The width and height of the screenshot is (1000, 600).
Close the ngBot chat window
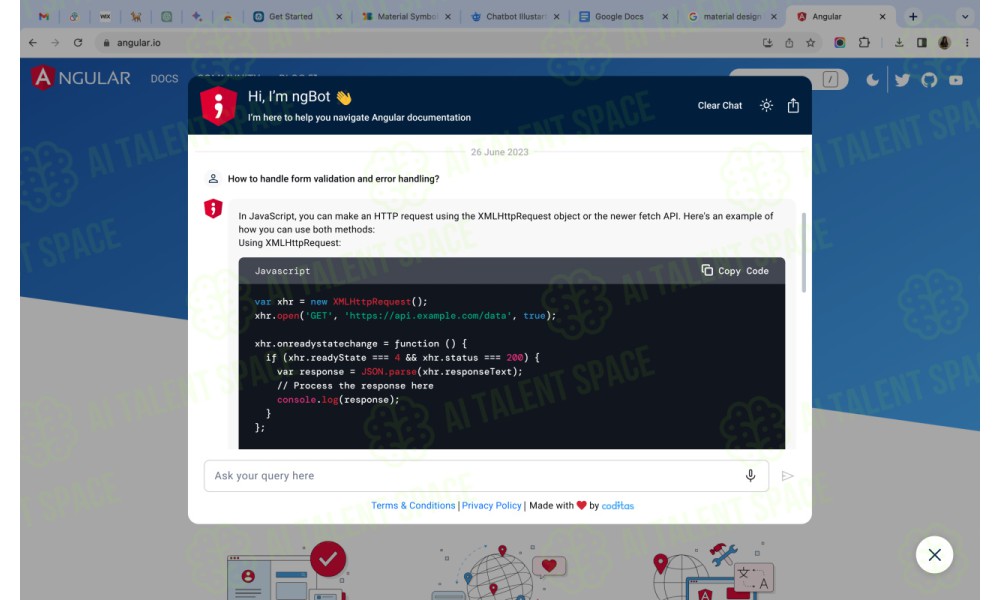pyautogui.click(x=934, y=555)
